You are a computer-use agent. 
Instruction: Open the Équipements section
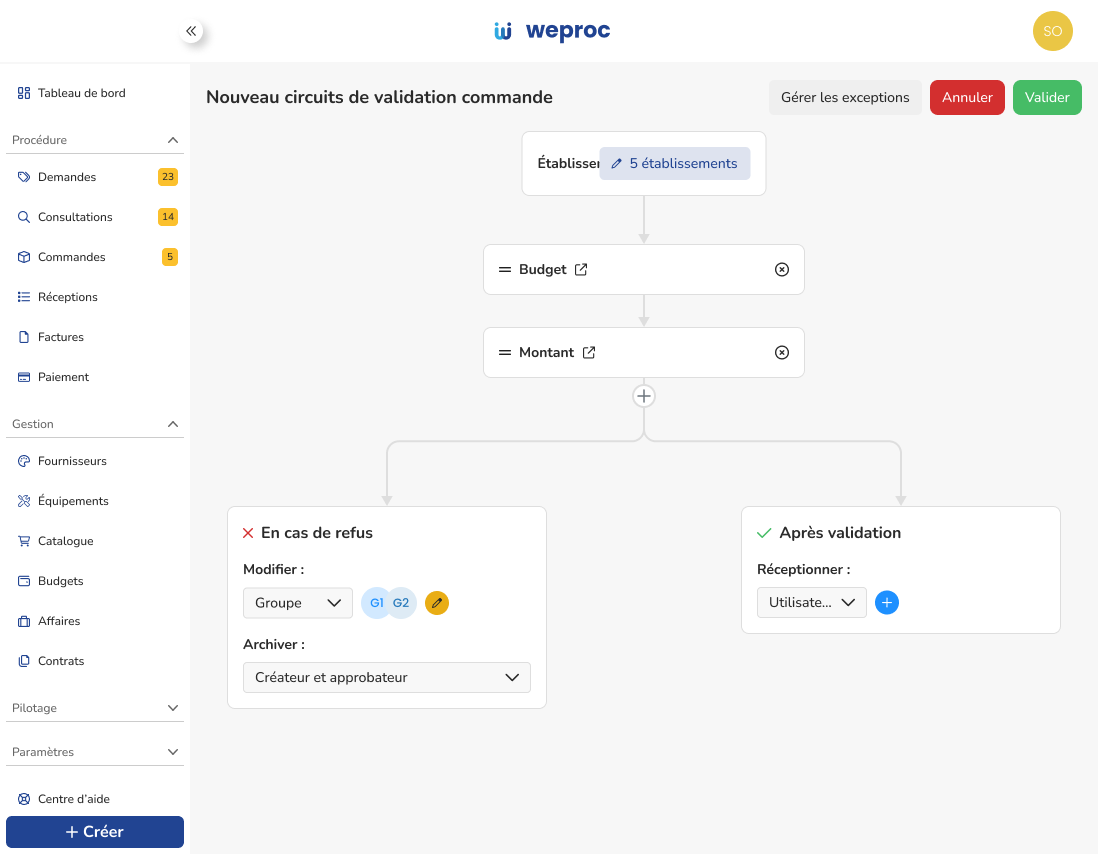tap(24, 500)
